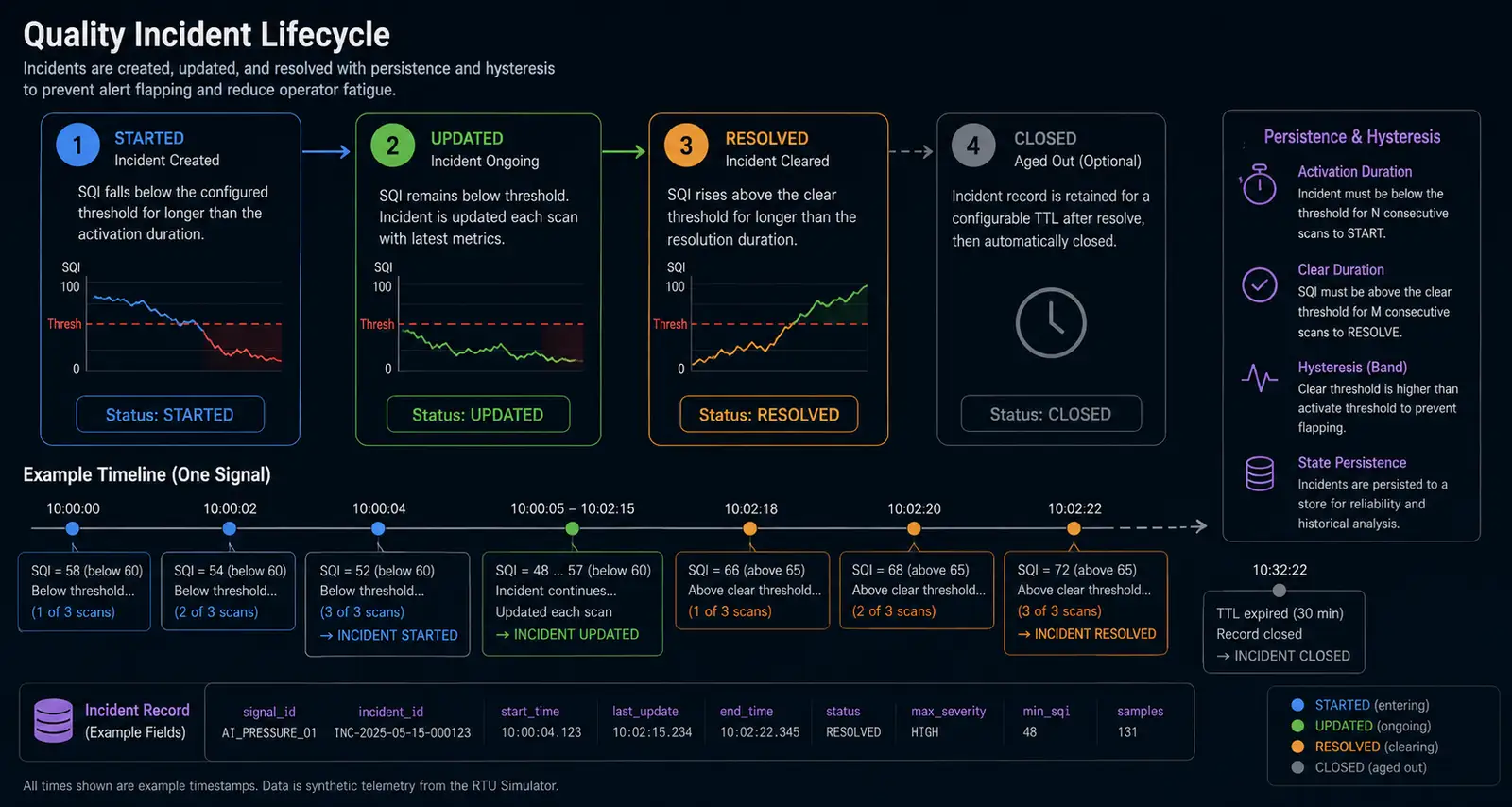This screenshot has width=1512, height=807.
Task: Click the green number 2 UPDATED circle
Action: tap(392, 146)
